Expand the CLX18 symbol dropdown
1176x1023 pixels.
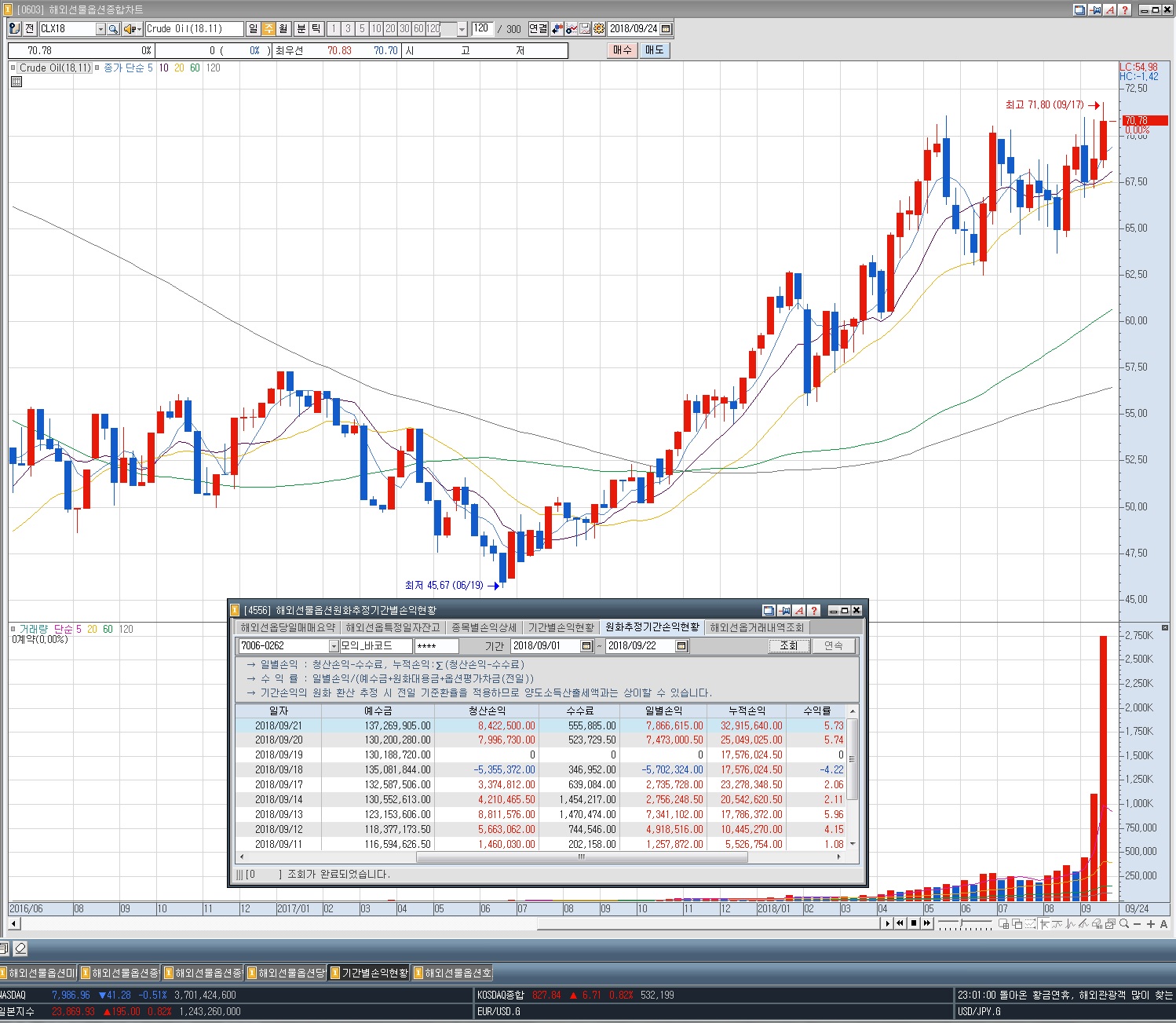(100, 29)
